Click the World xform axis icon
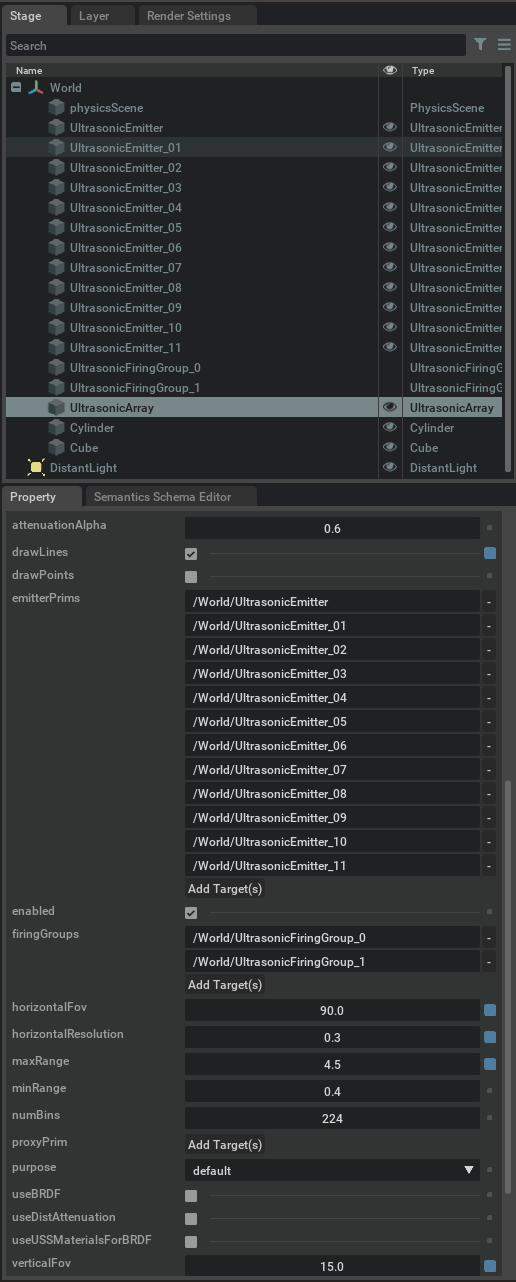This screenshot has width=516, height=1282. (x=36, y=88)
